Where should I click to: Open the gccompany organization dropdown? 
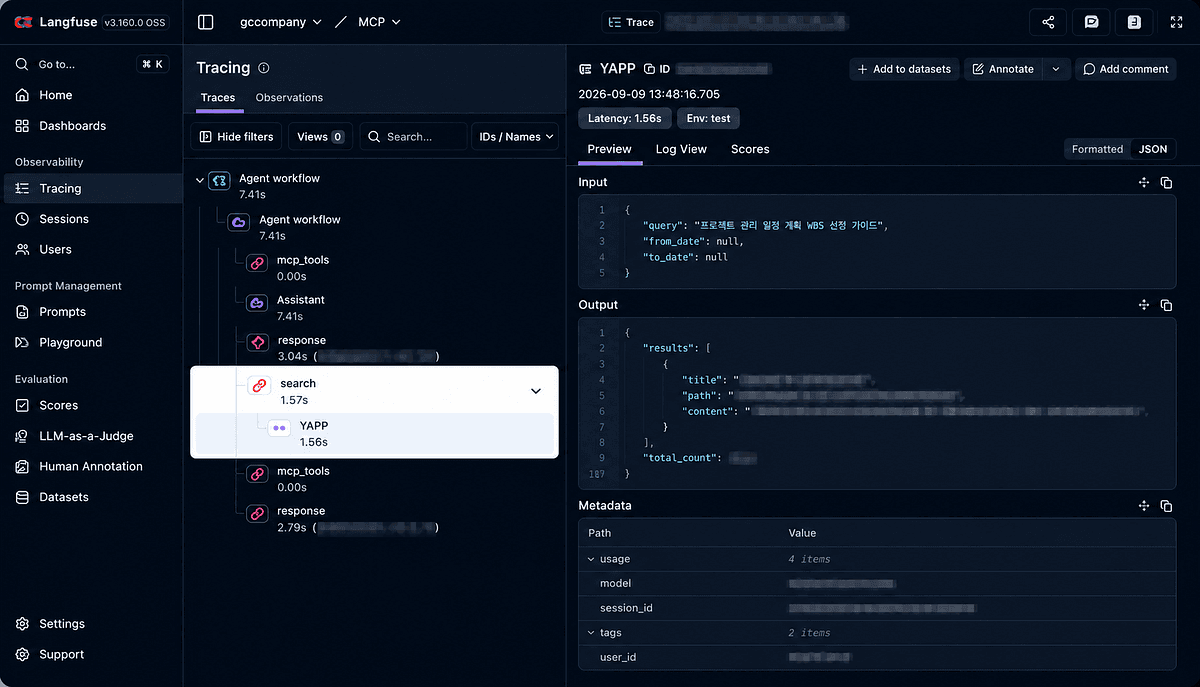281,22
